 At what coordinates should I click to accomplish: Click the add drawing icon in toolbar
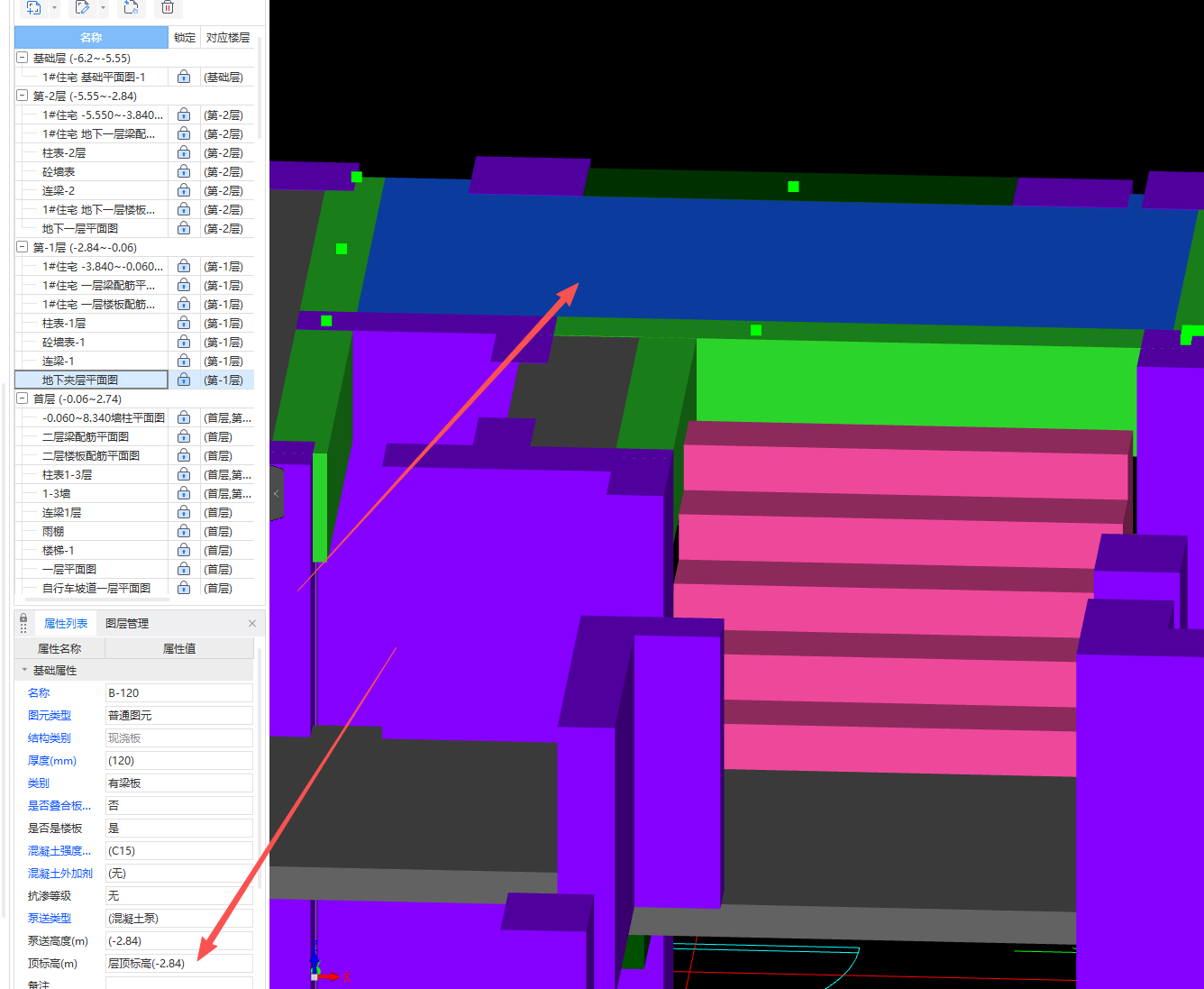pyautogui.click(x=34, y=7)
